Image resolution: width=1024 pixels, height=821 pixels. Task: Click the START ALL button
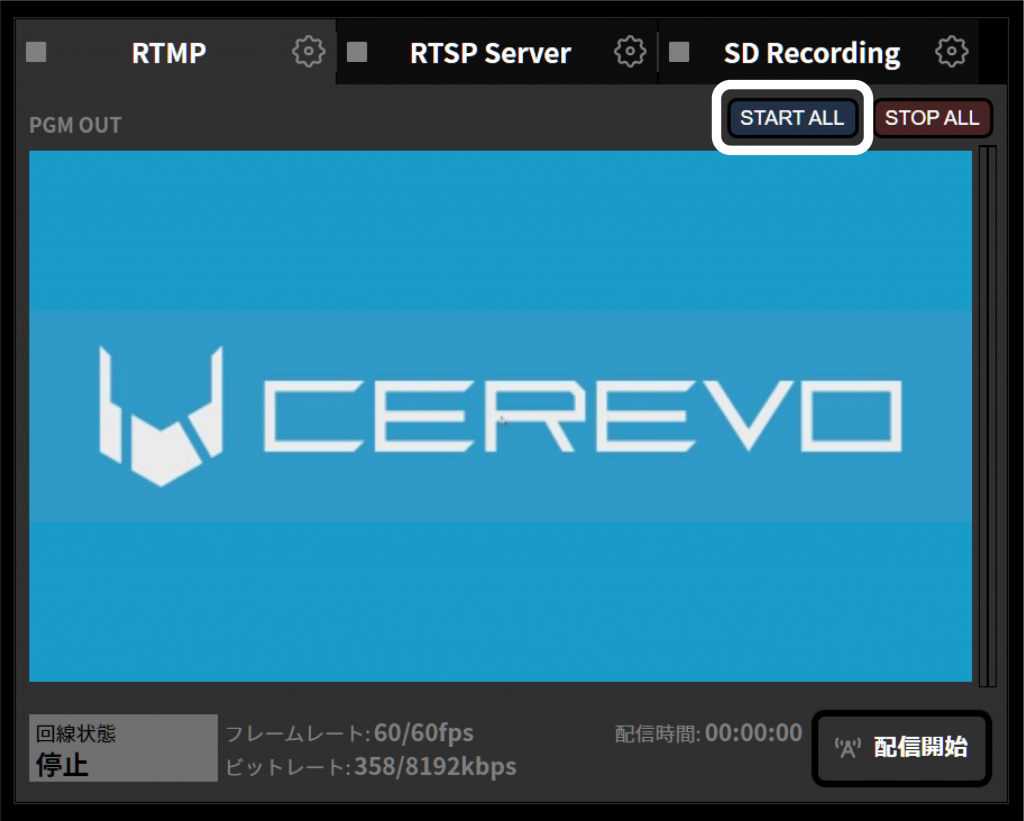(x=792, y=118)
